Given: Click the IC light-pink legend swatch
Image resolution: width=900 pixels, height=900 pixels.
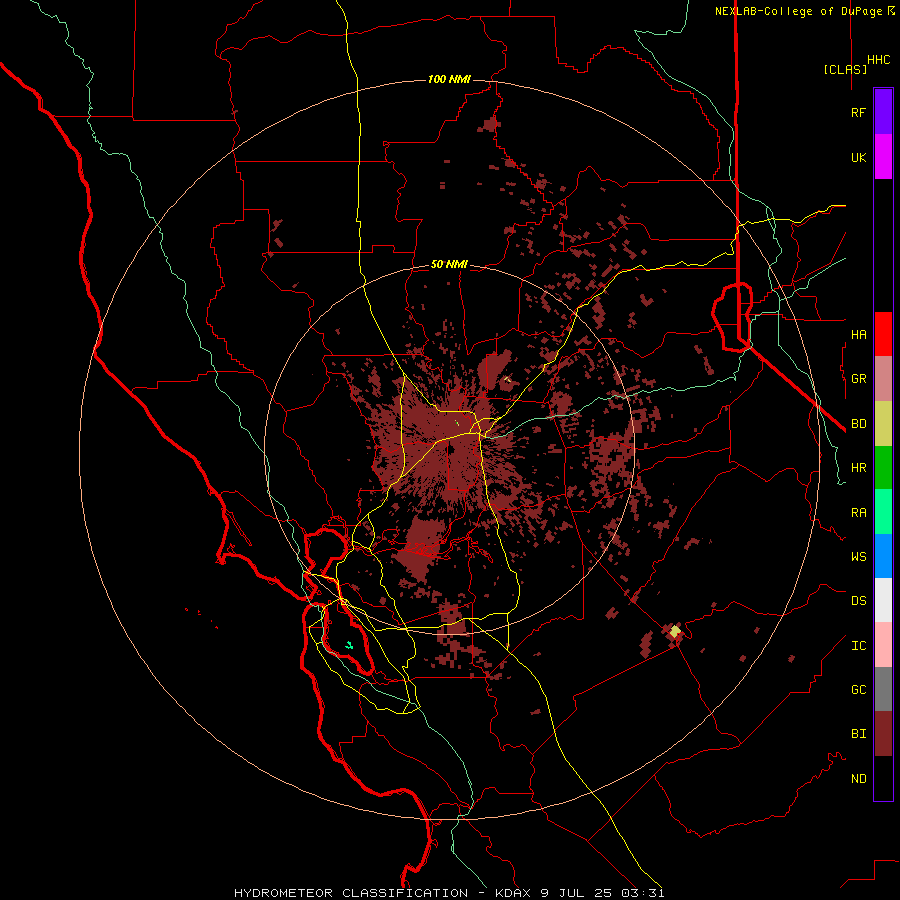Looking at the screenshot, I should point(883,645).
